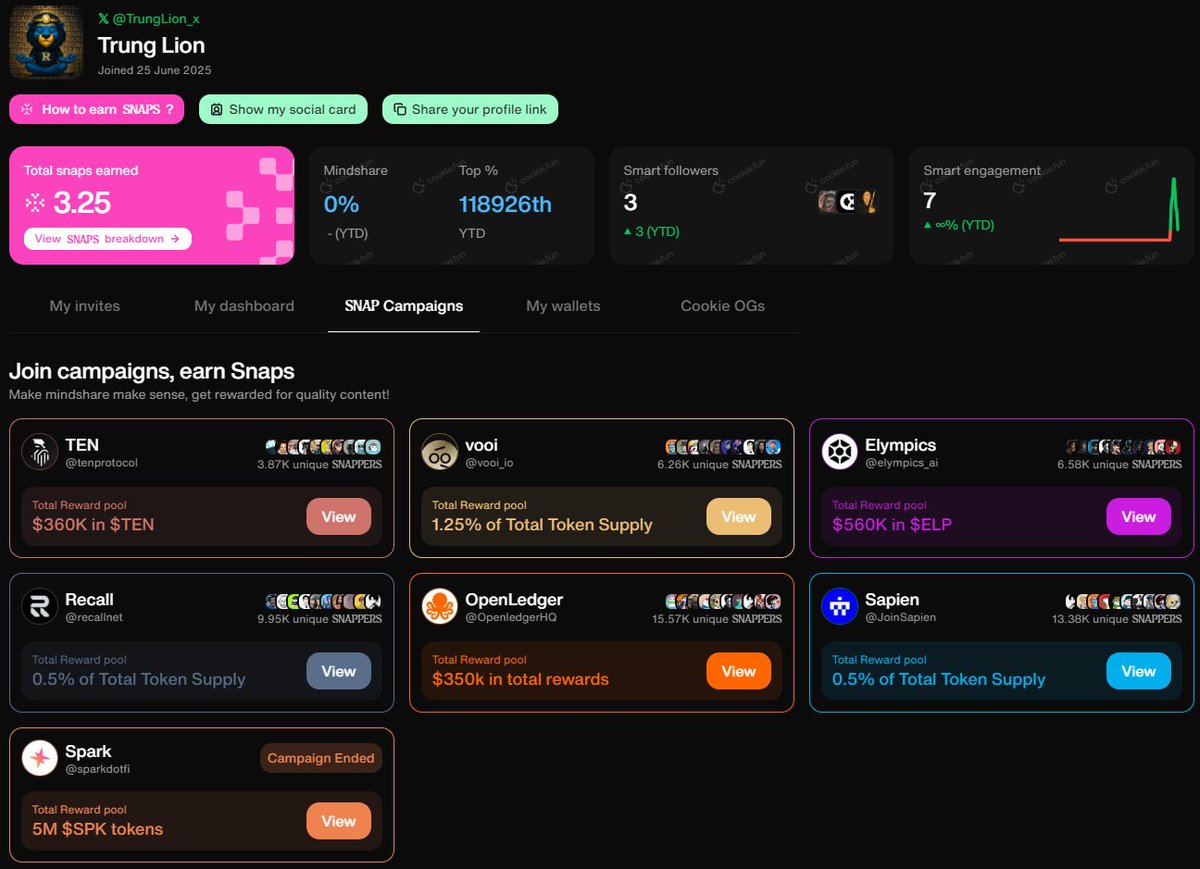The height and width of the screenshot is (869, 1200).
Task: View the vooi campaign
Action: tap(738, 517)
